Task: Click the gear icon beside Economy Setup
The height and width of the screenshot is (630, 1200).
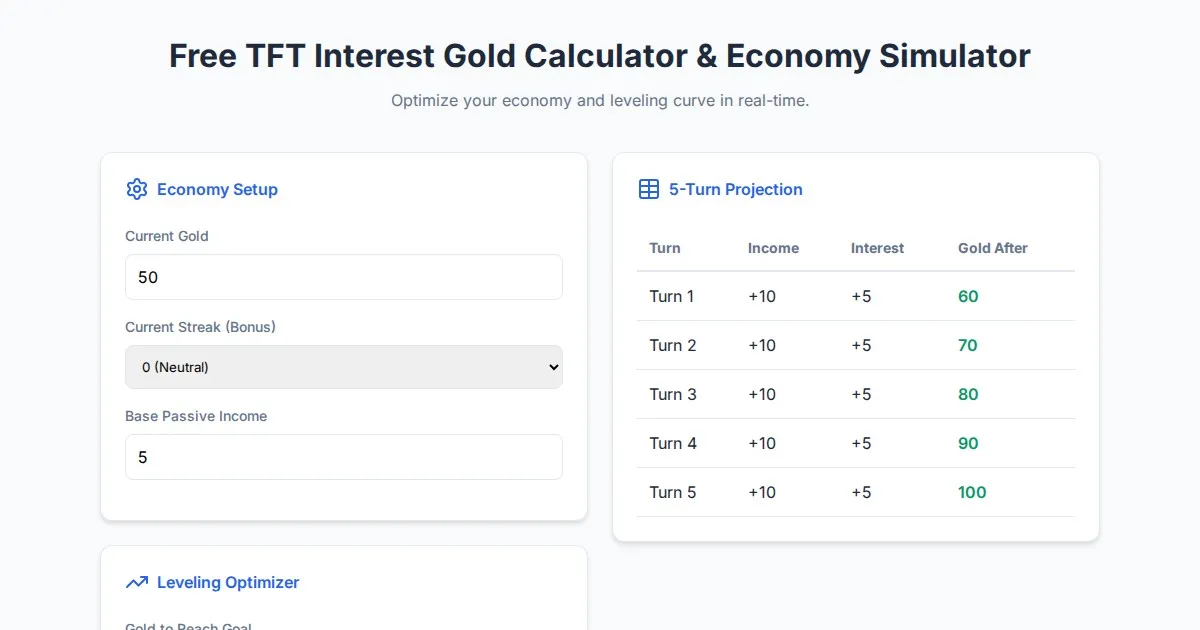Action: point(136,189)
